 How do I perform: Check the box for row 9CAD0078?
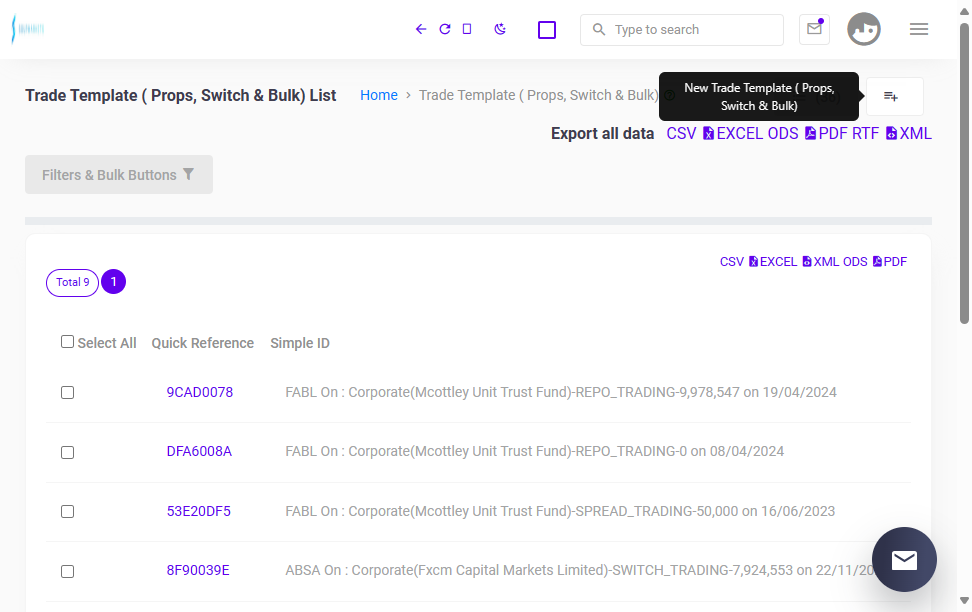coord(68,392)
